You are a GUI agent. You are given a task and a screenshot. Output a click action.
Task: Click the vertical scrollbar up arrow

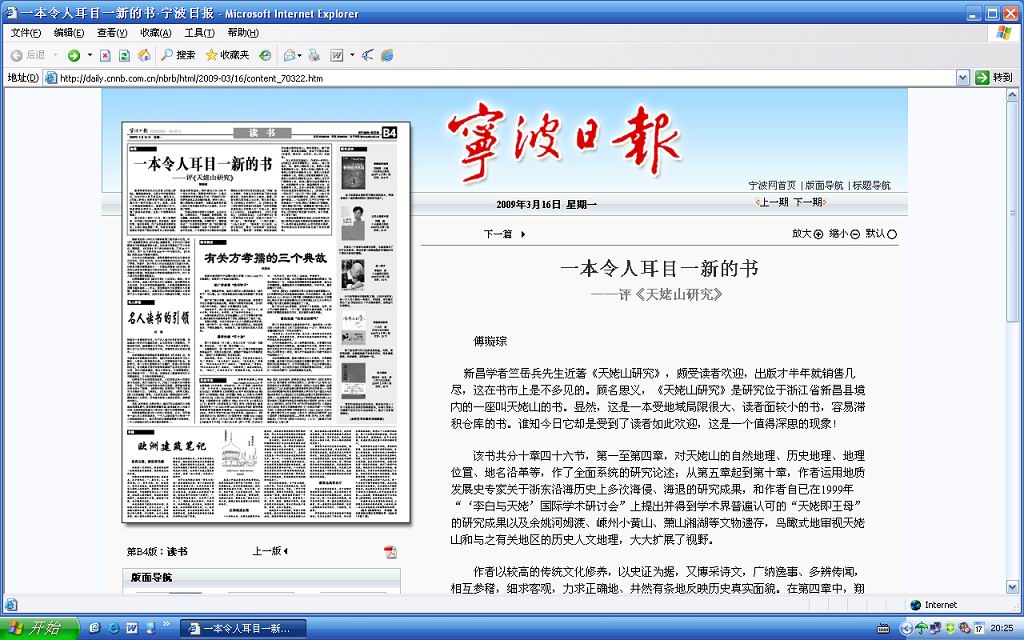click(1012, 95)
